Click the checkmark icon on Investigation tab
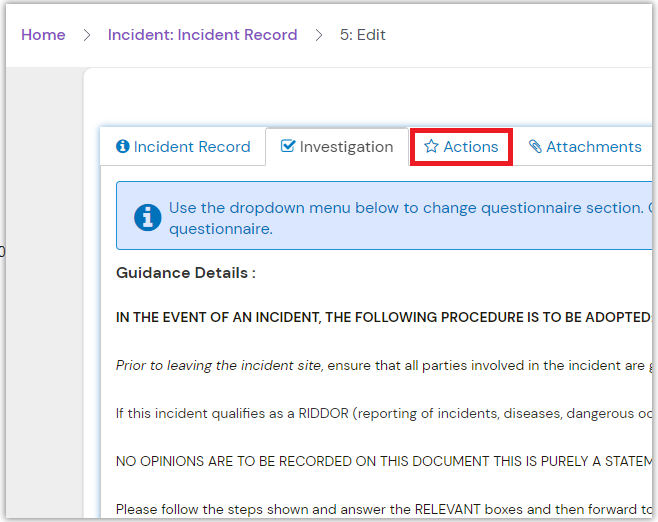This screenshot has width=658, height=522. pos(288,147)
